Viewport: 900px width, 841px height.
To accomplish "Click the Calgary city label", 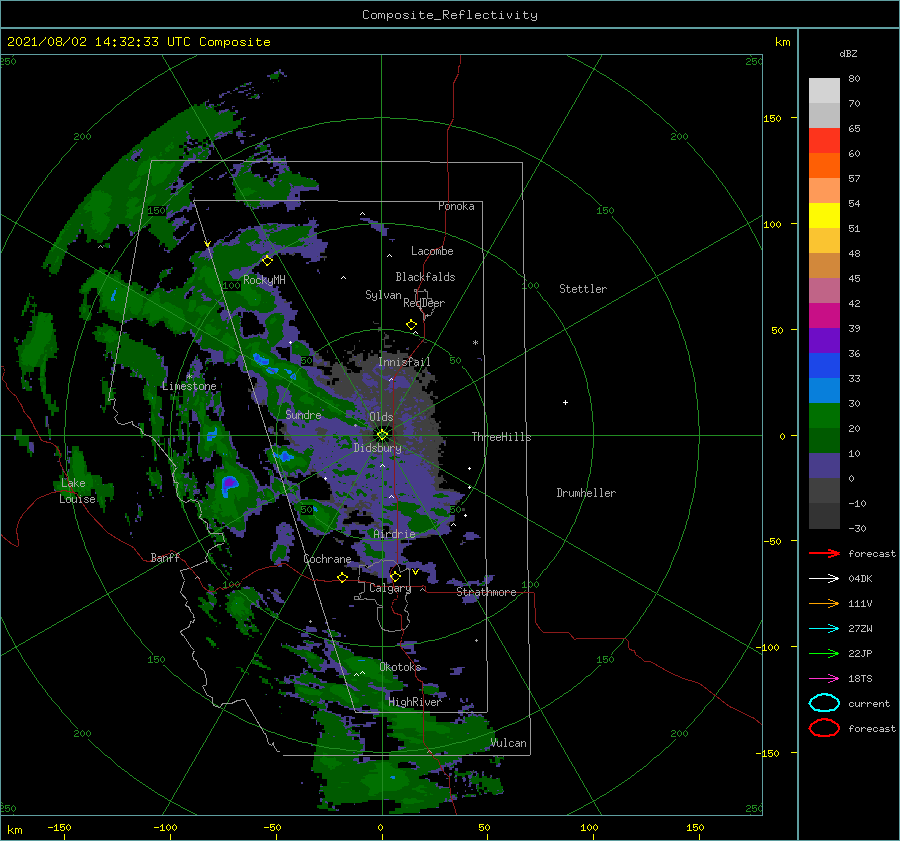I will coord(390,588).
